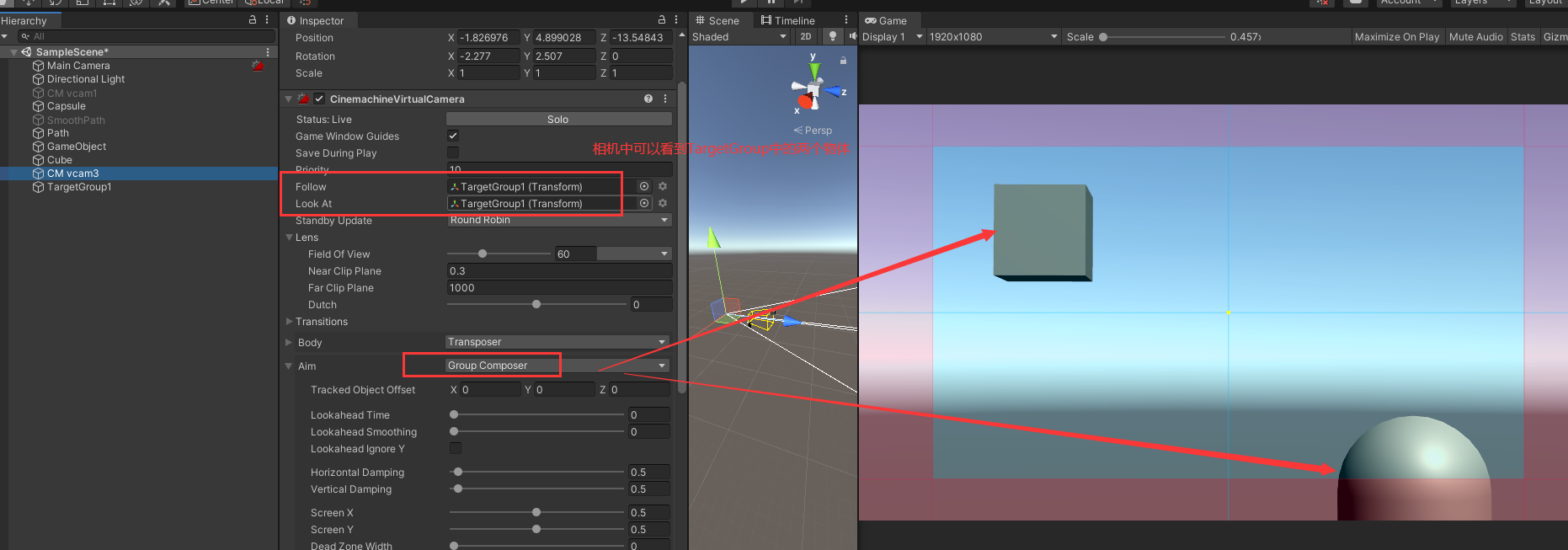Screen dimensions: 1568x550
Task: Open gear menu beside Look At field
Action: point(663,203)
